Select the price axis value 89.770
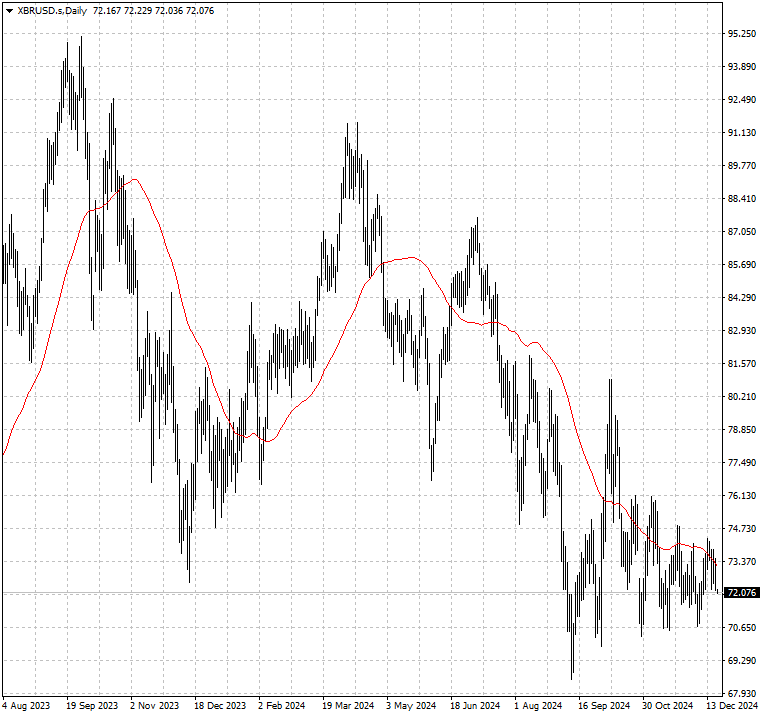Image resolution: width=763 pixels, height=717 pixels. [x=742, y=165]
